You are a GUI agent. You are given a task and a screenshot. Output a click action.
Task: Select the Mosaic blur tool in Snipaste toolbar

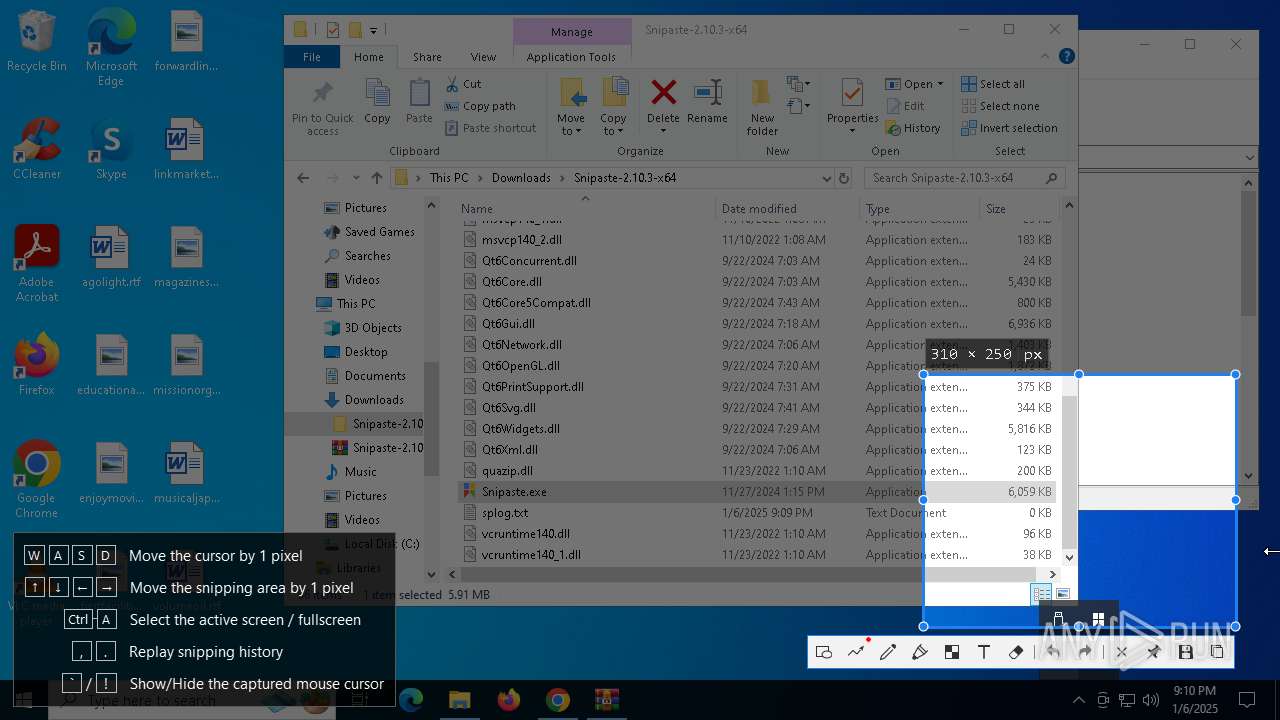pos(952,652)
